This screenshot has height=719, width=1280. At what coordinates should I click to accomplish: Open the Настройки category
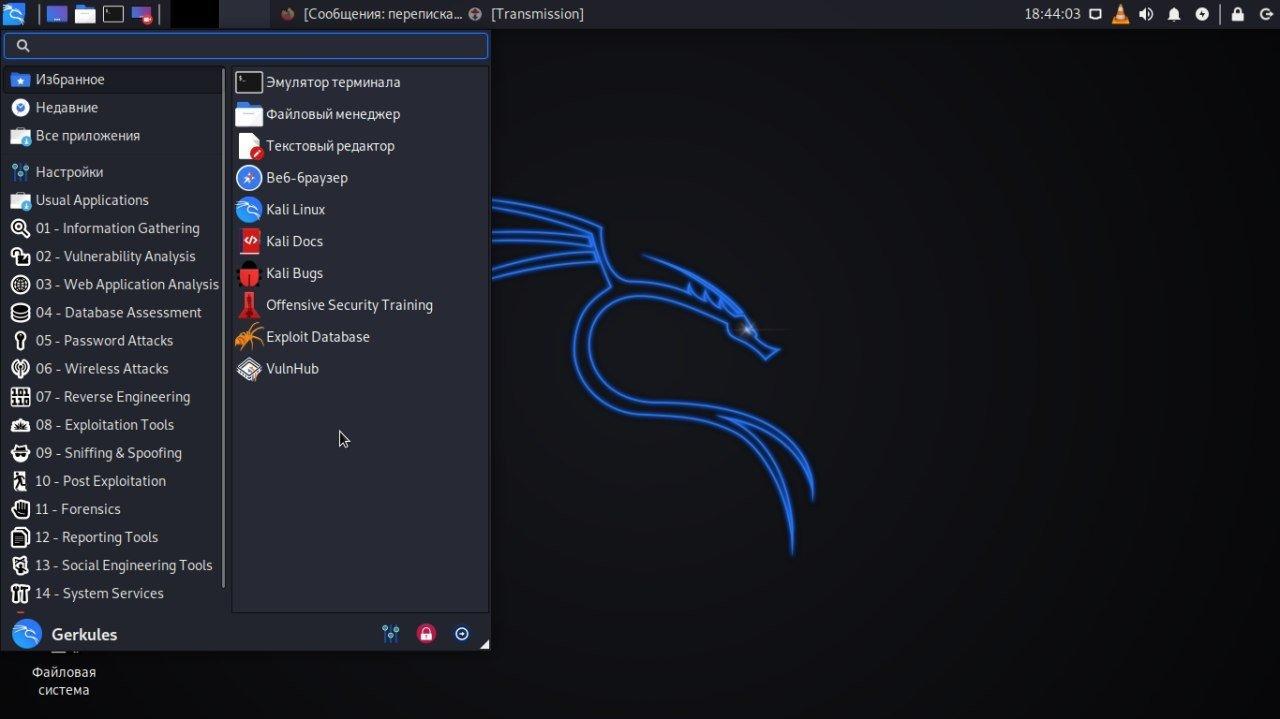114,172
